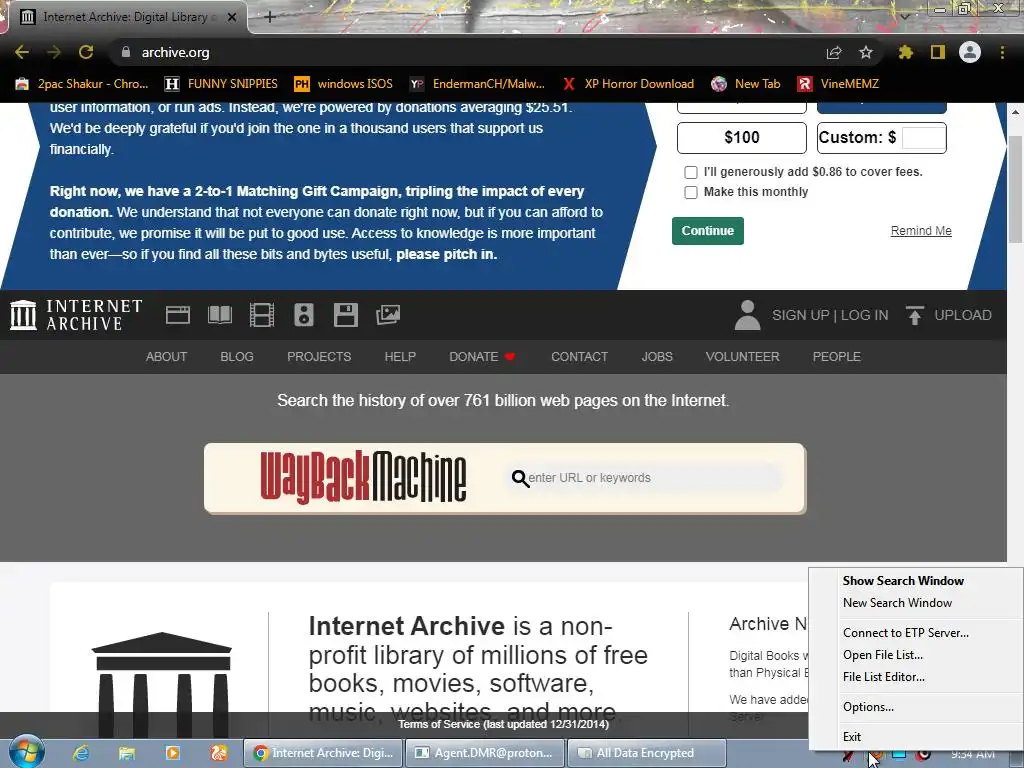Viewport: 1024px width, 768px height.
Task: Open the Audio speaker icon
Action: [304, 315]
